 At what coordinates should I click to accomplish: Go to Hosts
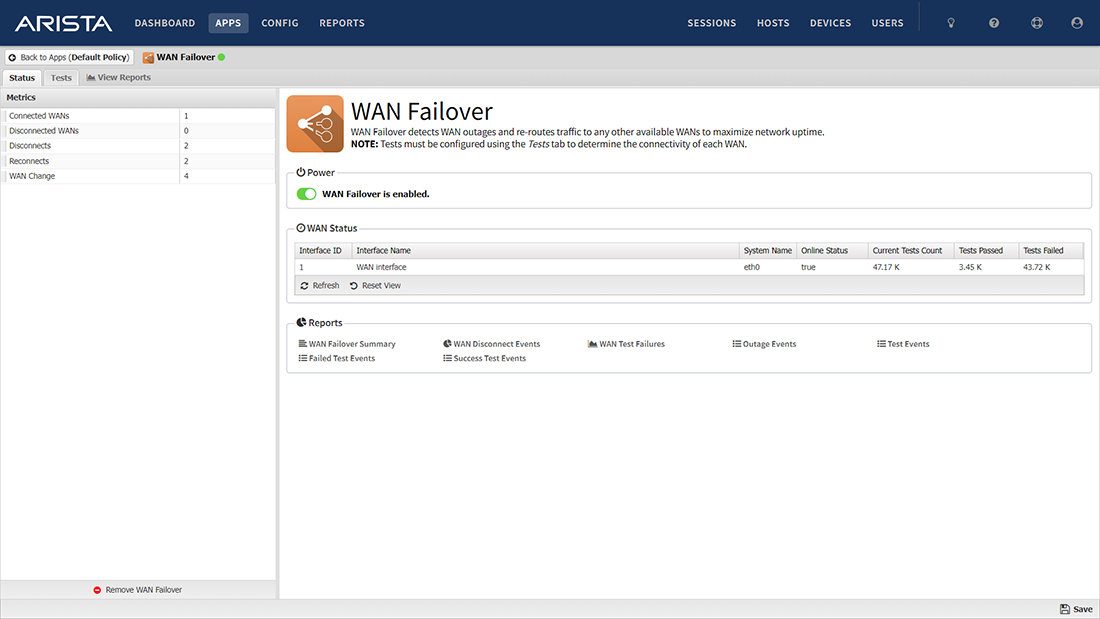pyautogui.click(x=773, y=23)
